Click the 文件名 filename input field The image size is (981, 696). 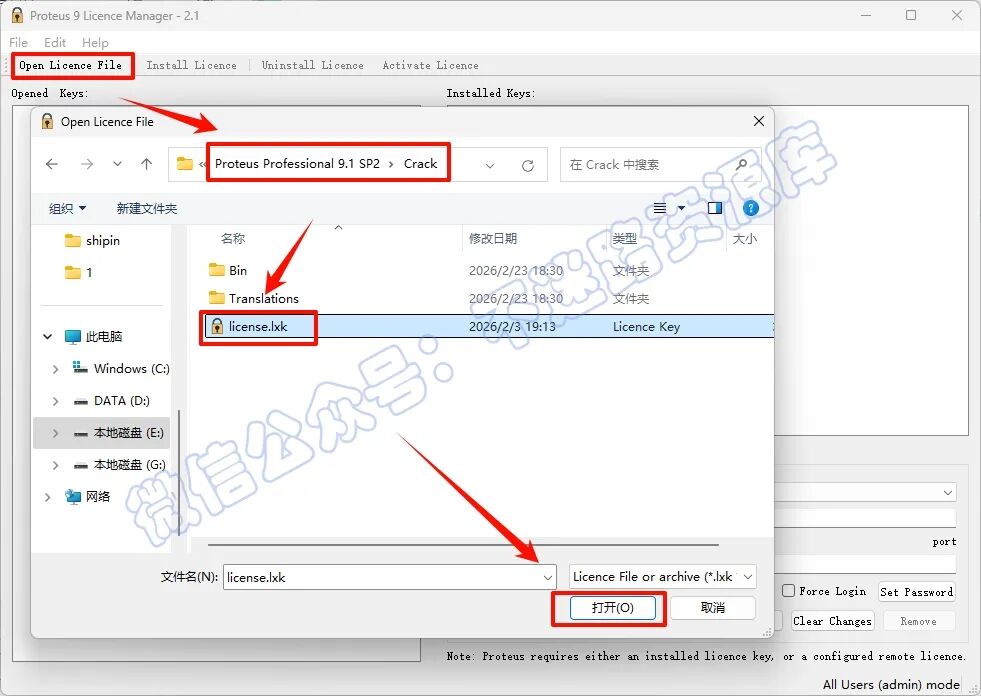(382, 577)
